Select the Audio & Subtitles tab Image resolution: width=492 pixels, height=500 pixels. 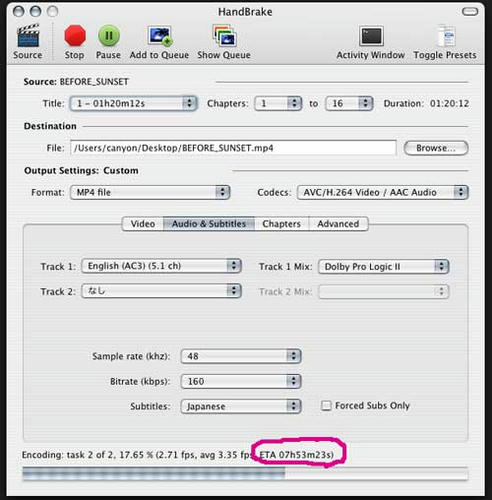click(209, 224)
